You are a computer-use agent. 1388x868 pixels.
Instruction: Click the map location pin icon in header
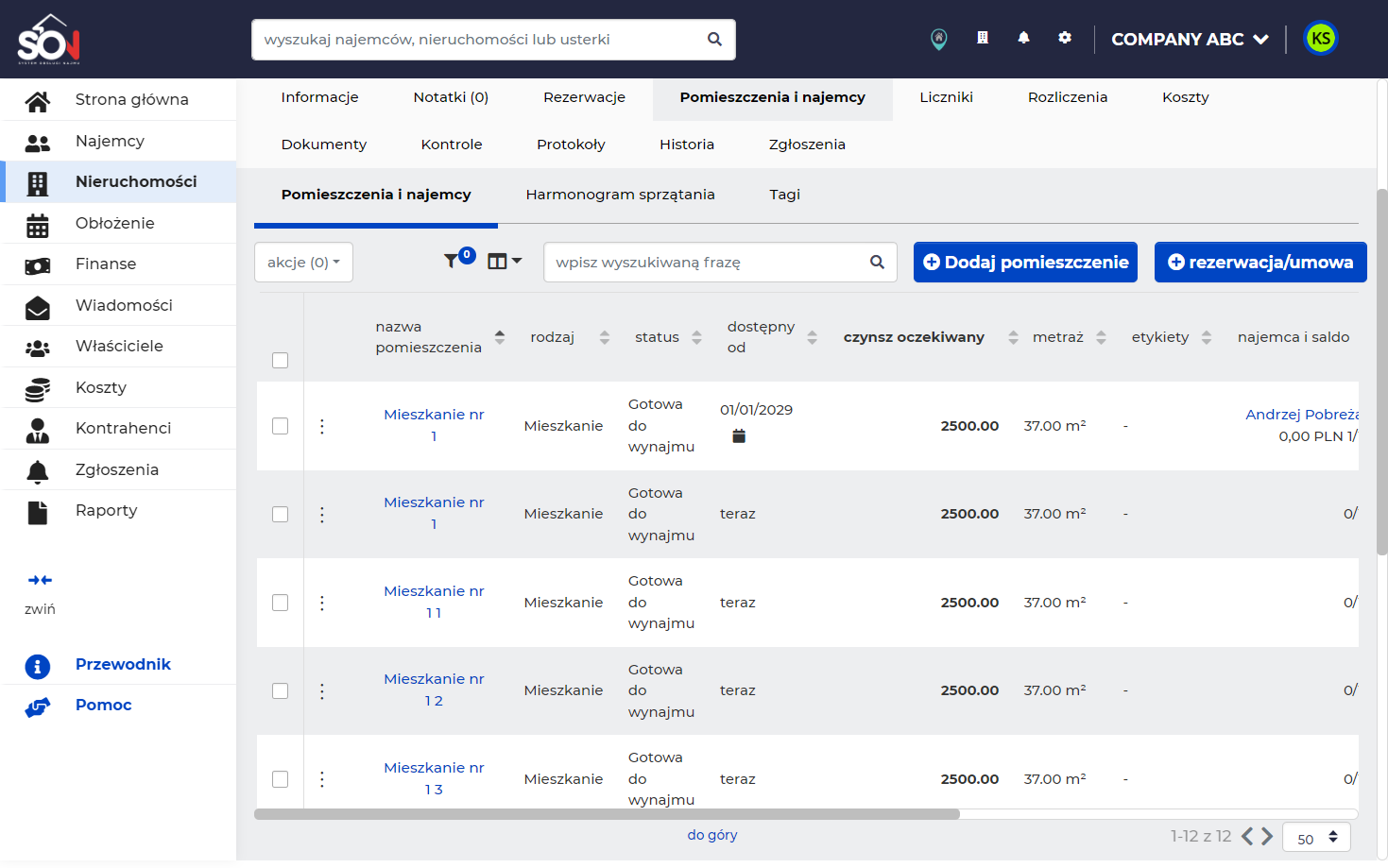click(938, 39)
